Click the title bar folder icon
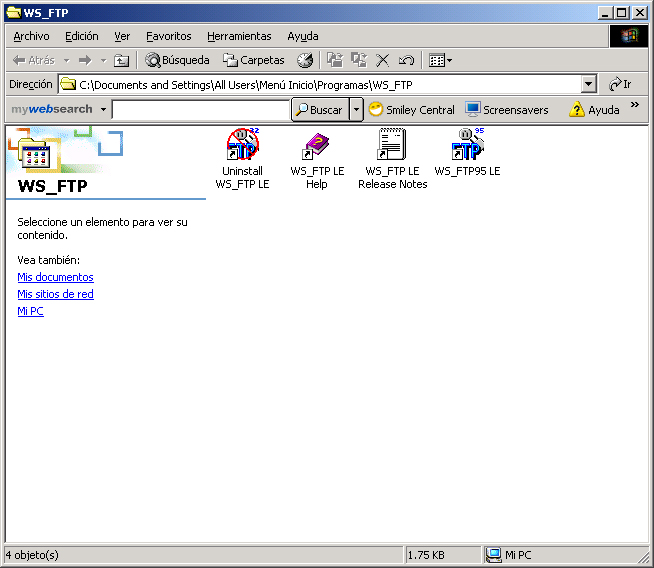Screen dimensions: 654x568 pyautogui.click(x=14, y=13)
